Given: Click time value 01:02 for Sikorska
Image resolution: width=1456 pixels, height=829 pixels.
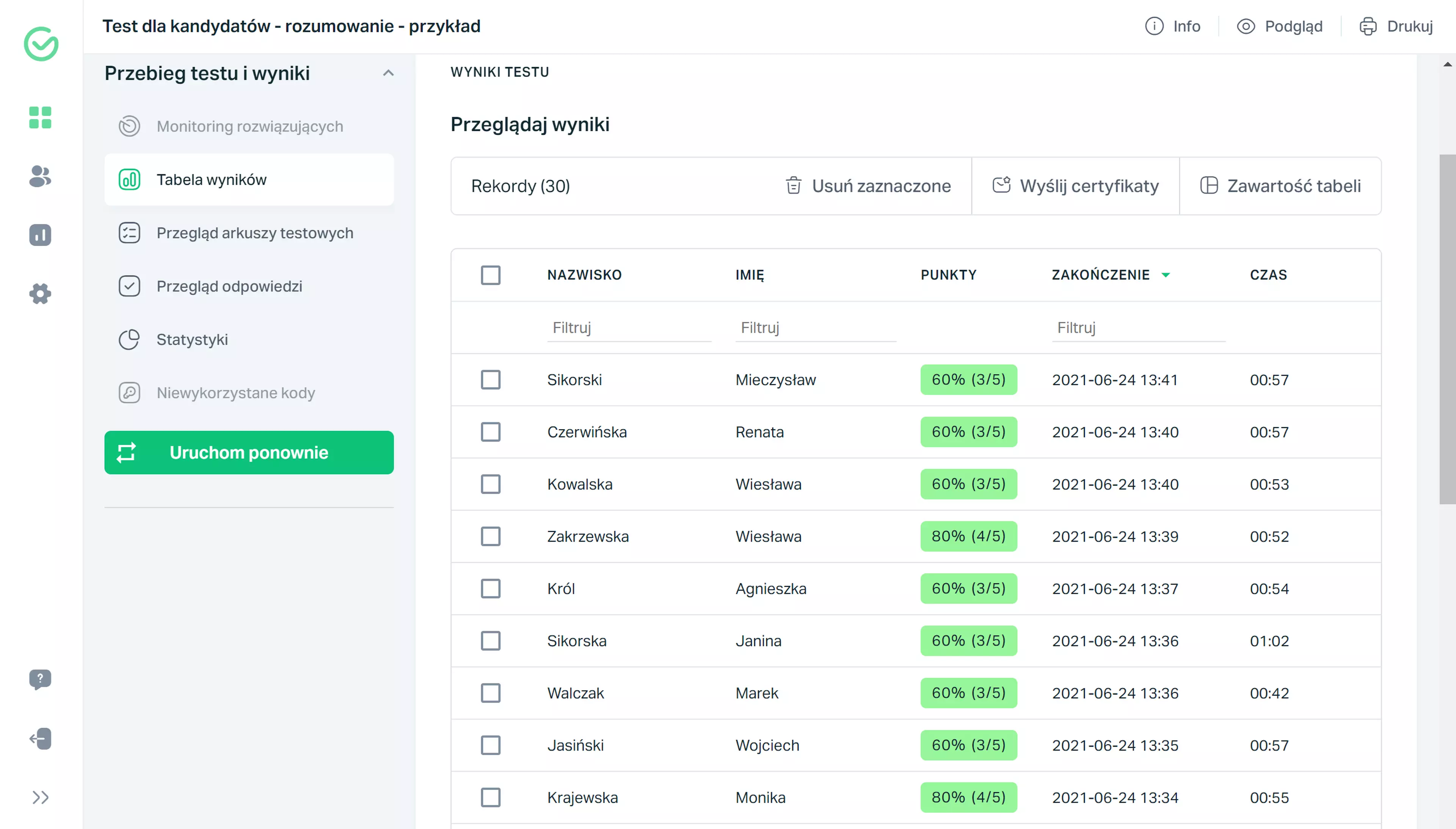Looking at the screenshot, I should point(1269,641).
